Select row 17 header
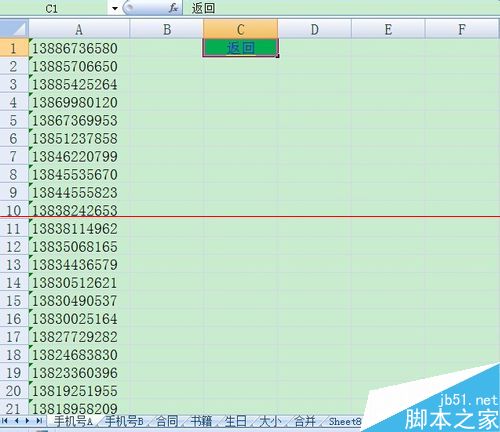Screen dimensions: 500x432 (14, 337)
